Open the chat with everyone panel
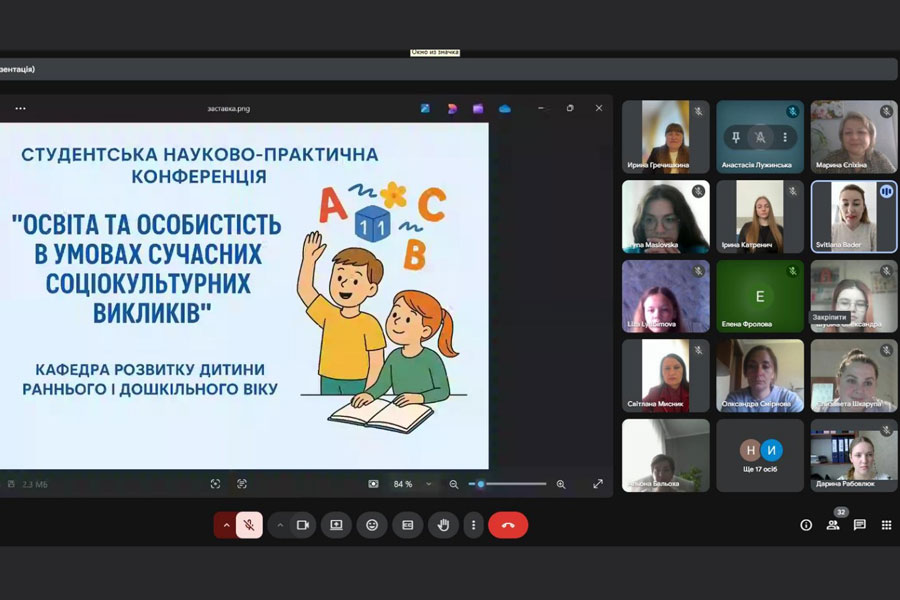 pos(859,525)
